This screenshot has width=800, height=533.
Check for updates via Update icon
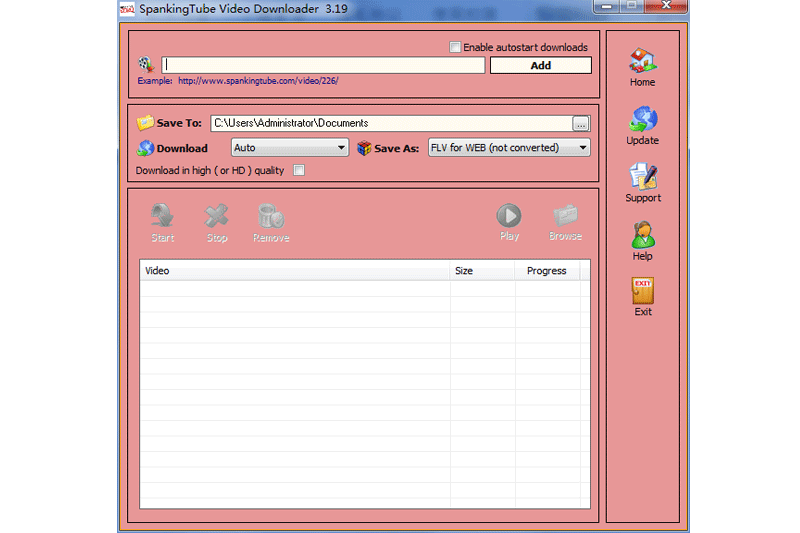(x=642, y=119)
